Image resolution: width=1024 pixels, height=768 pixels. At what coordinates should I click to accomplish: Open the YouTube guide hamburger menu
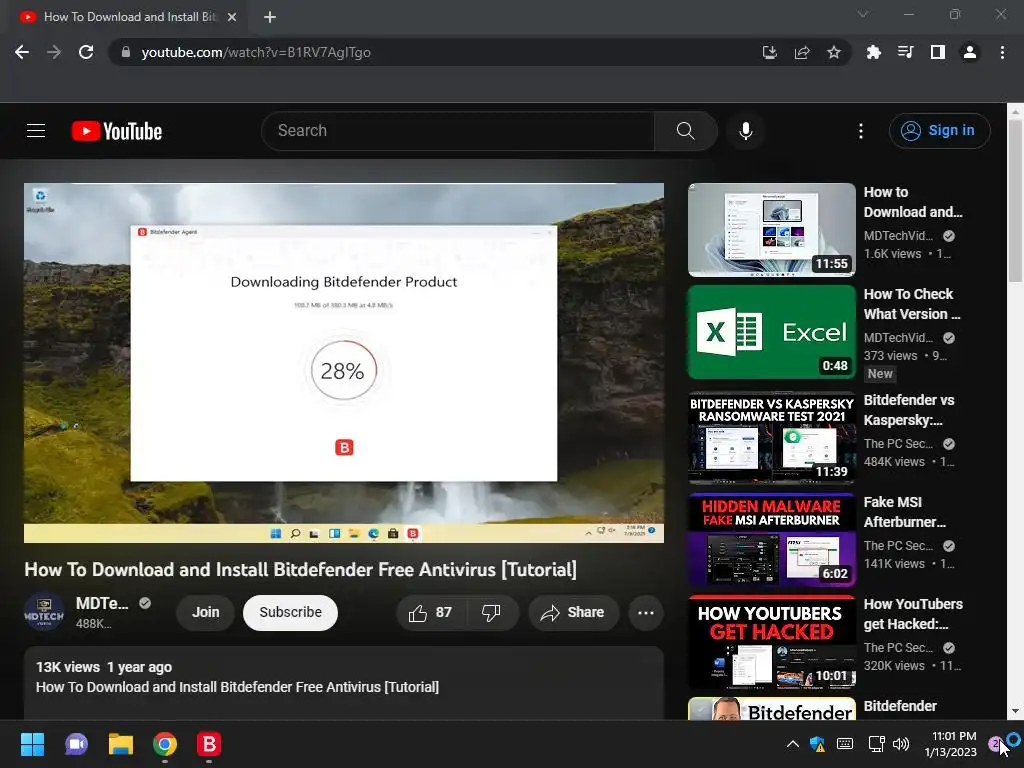(x=36, y=131)
